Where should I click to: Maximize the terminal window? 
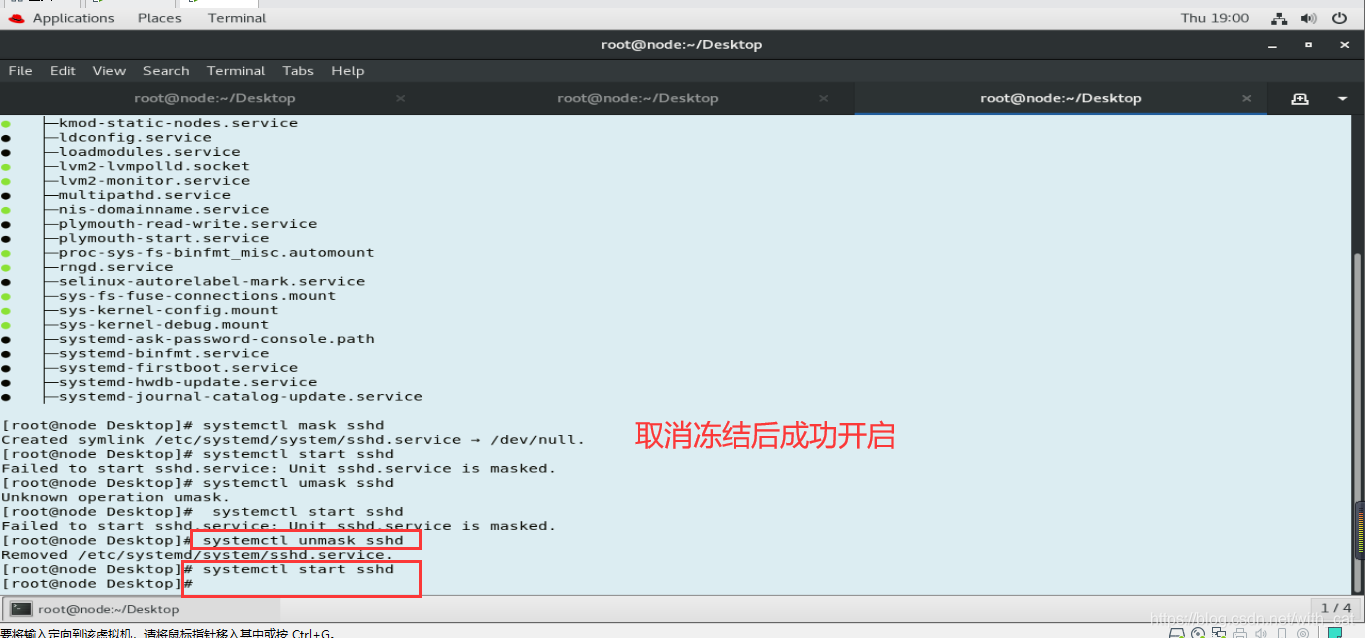pos(1308,45)
